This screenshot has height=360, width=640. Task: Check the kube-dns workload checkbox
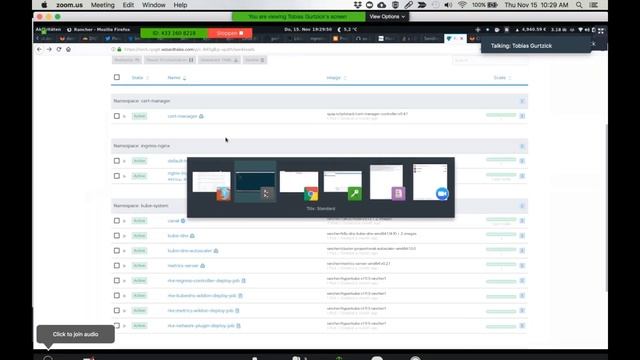point(117,236)
